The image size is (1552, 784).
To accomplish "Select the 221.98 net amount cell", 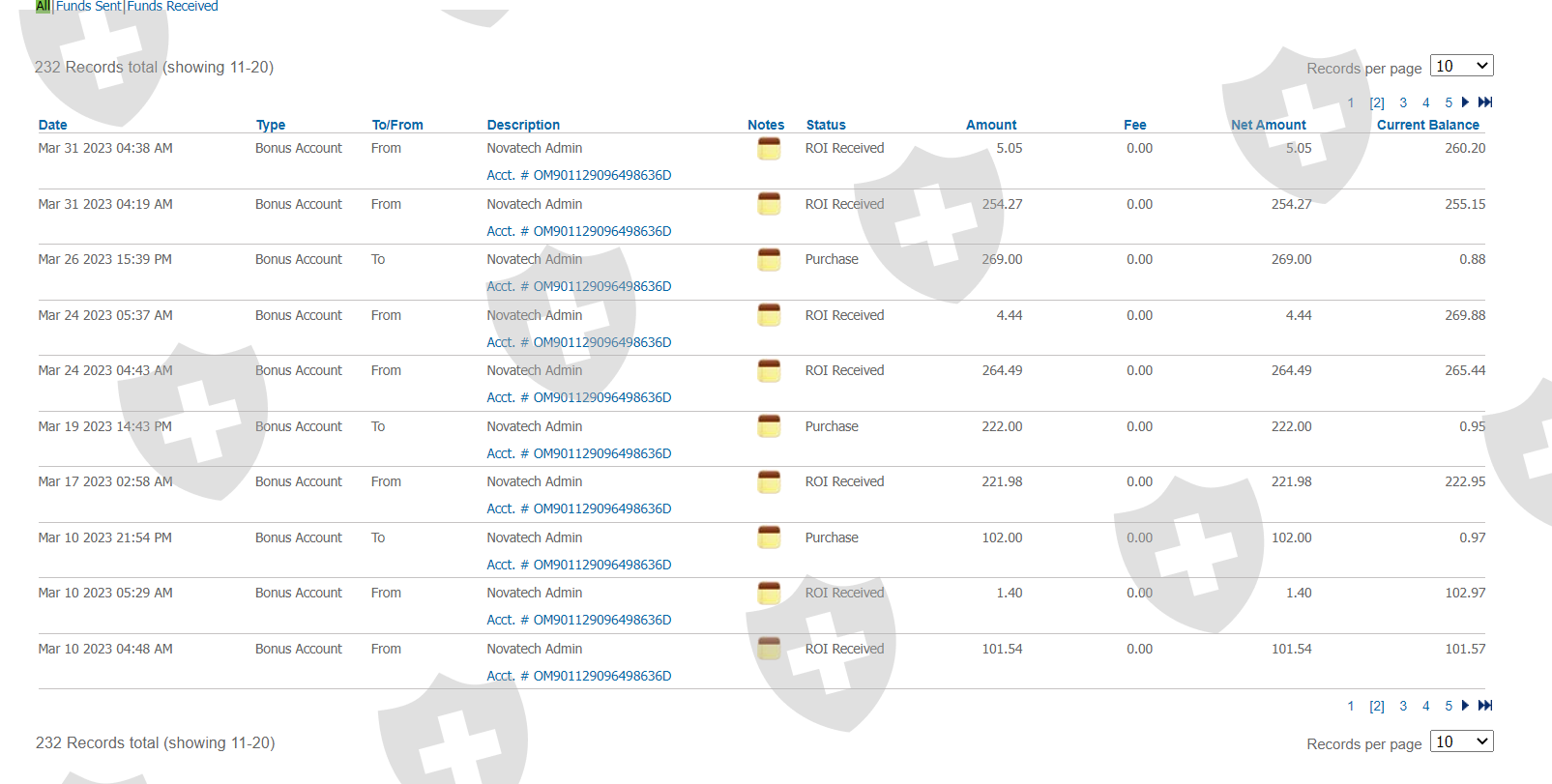I will pos(1291,481).
